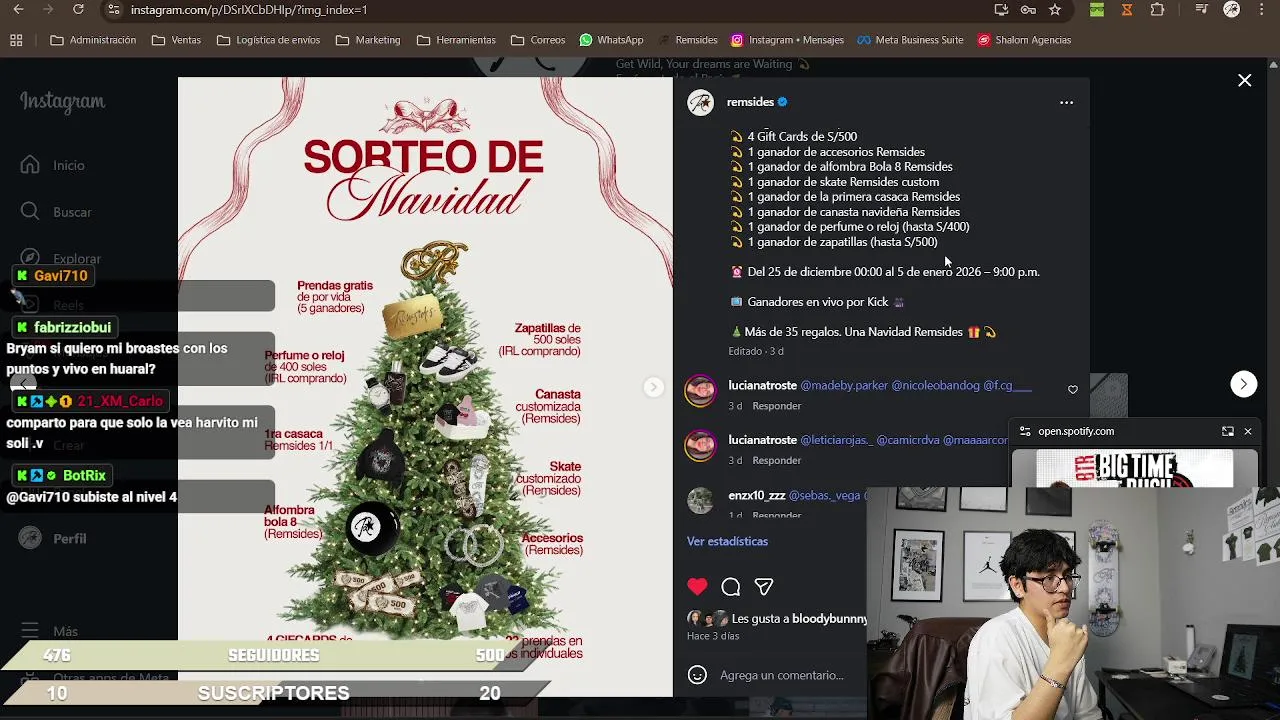Go to the next post arrow

(1243, 384)
